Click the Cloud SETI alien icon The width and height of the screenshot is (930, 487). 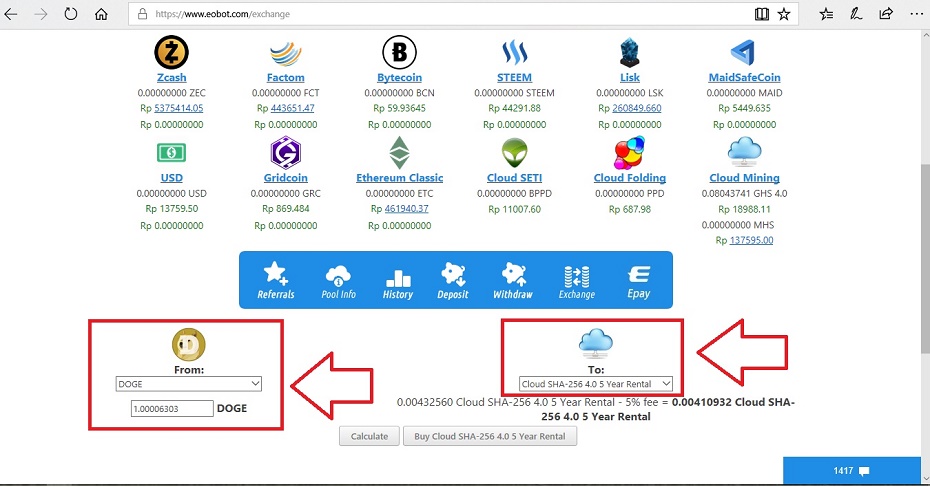click(x=514, y=153)
